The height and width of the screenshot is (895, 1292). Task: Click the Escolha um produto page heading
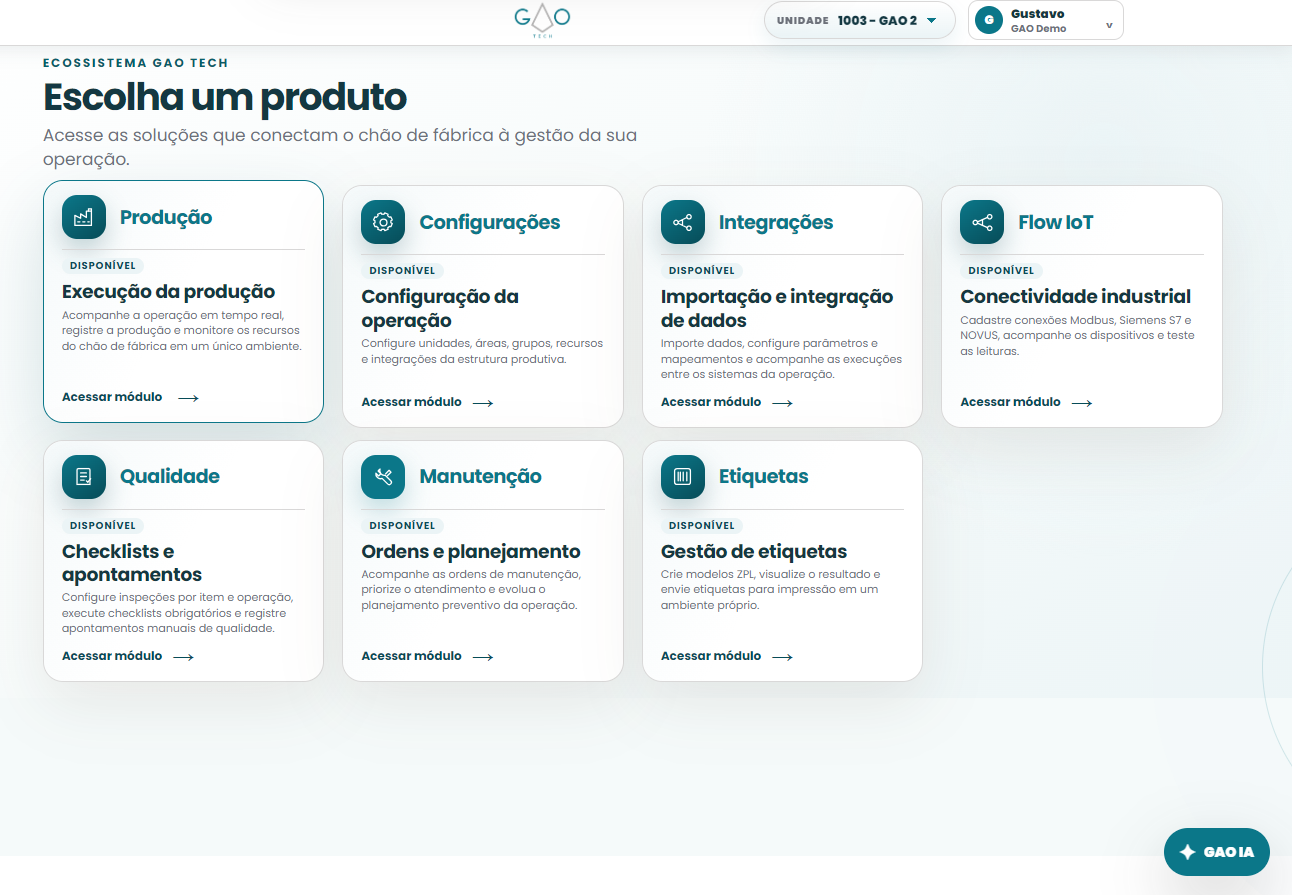point(225,98)
